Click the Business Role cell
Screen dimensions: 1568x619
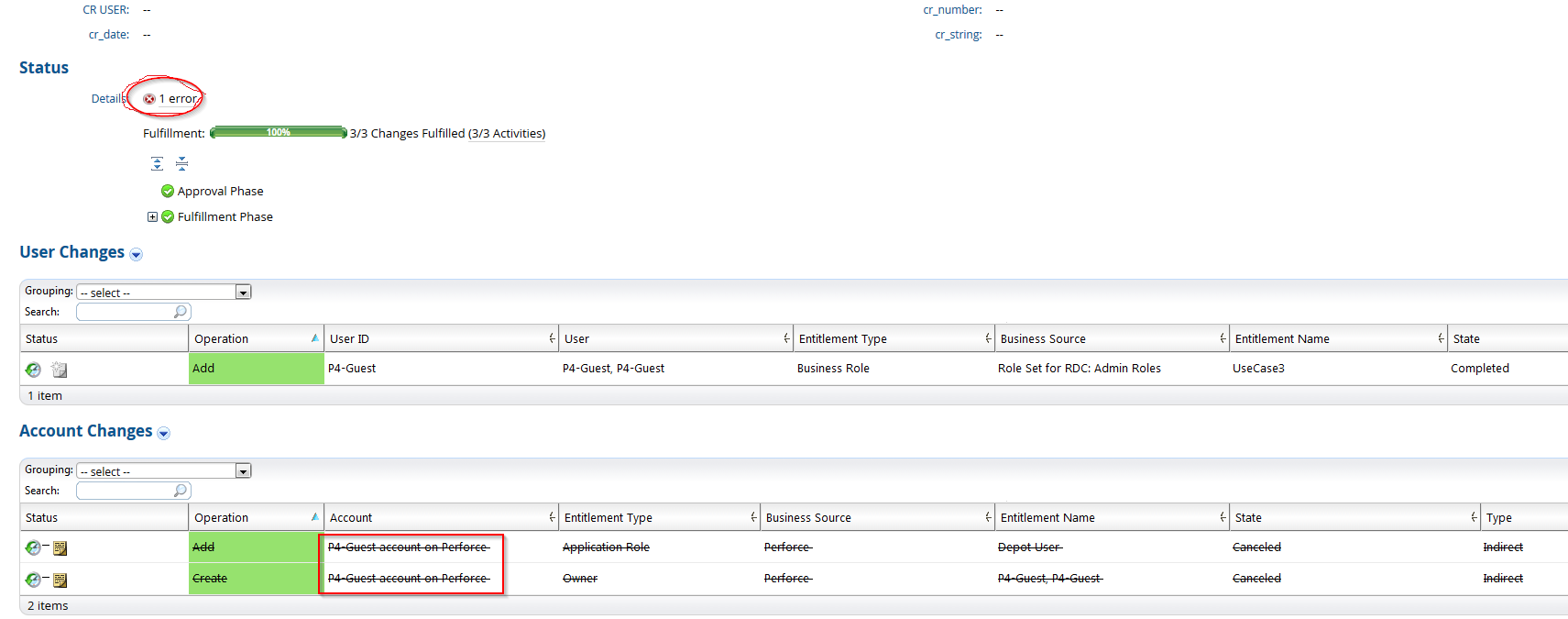tap(833, 369)
